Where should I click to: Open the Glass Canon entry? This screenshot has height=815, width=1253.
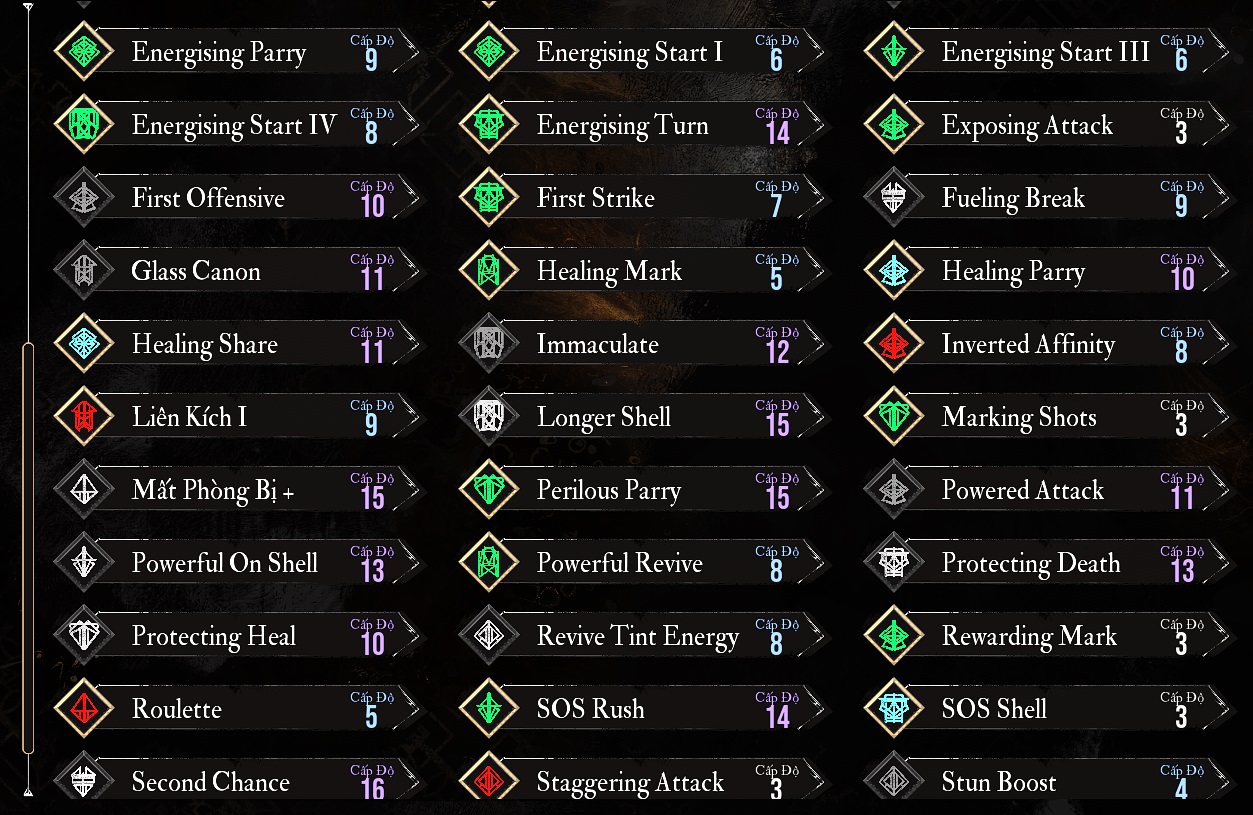pos(240,271)
